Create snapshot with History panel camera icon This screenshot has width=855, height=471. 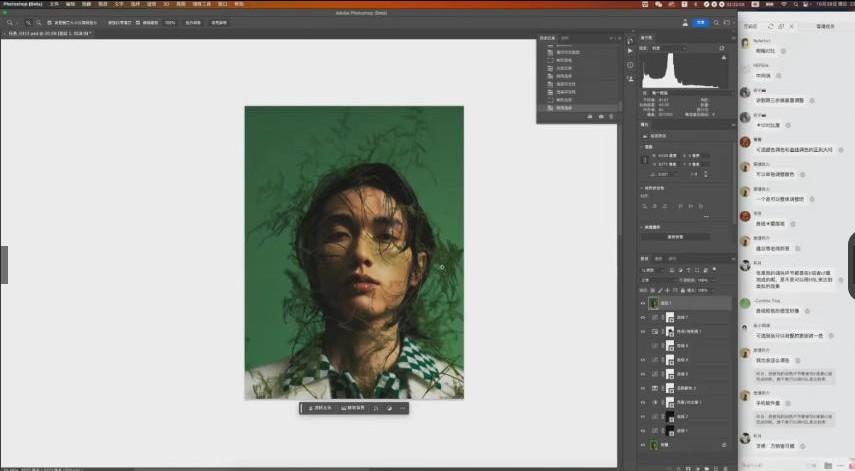(x=600, y=116)
